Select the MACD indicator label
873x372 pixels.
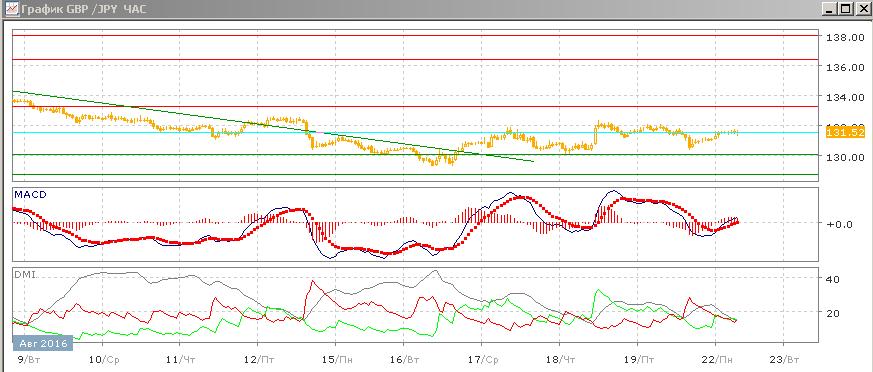pos(31,194)
